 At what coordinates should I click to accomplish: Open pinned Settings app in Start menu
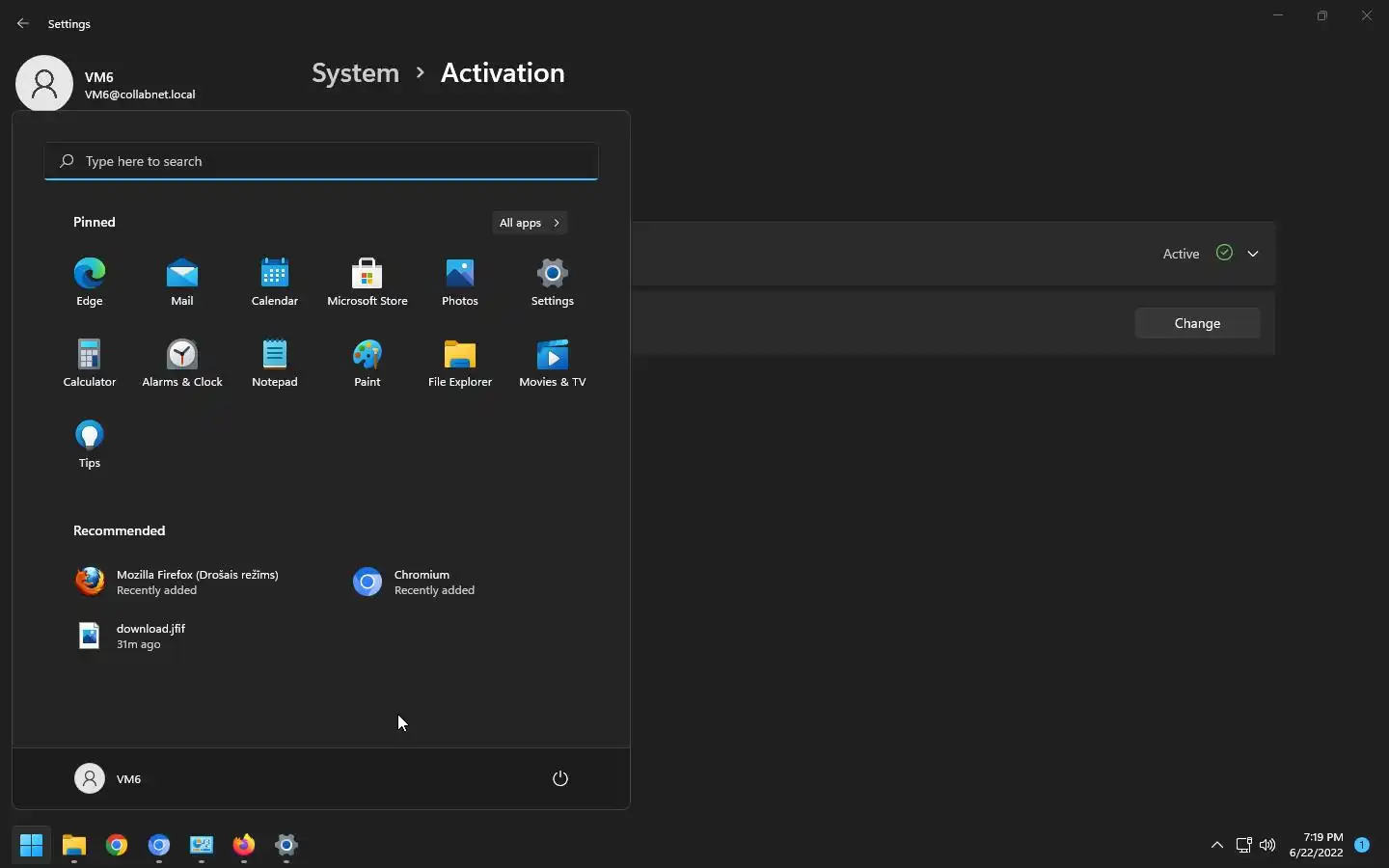click(x=553, y=282)
